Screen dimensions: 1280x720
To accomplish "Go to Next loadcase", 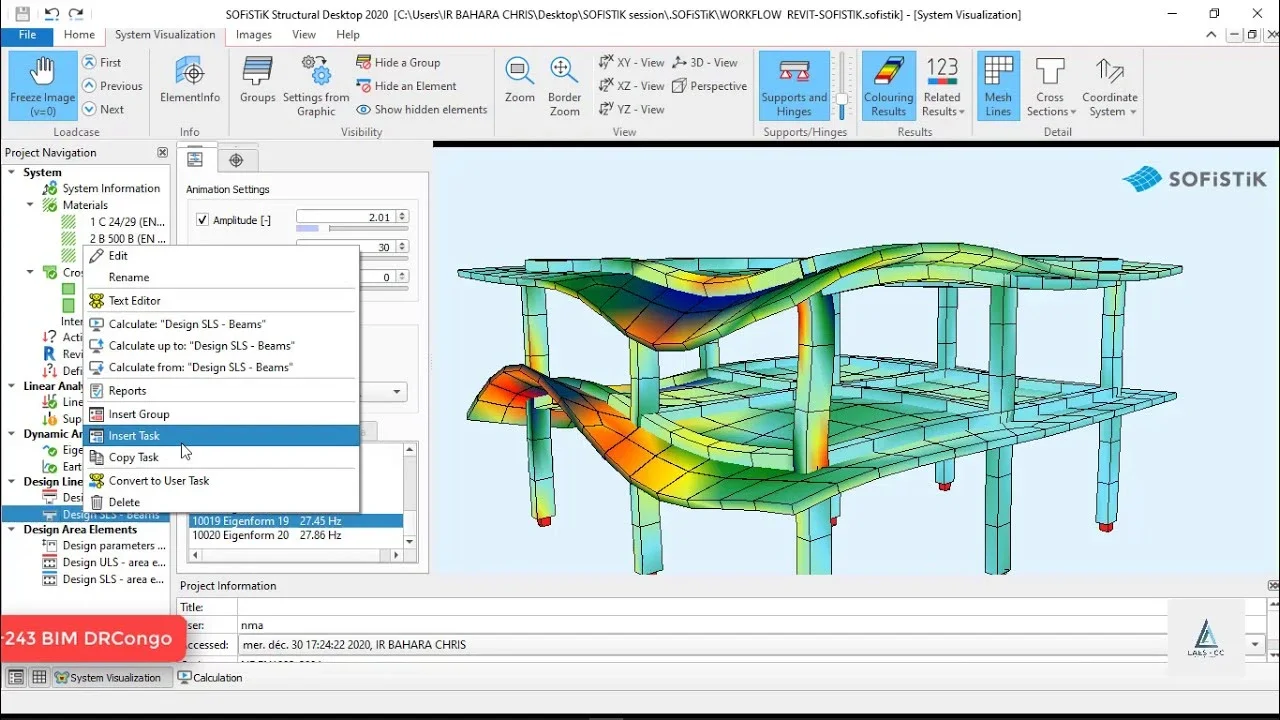I will click(103, 110).
